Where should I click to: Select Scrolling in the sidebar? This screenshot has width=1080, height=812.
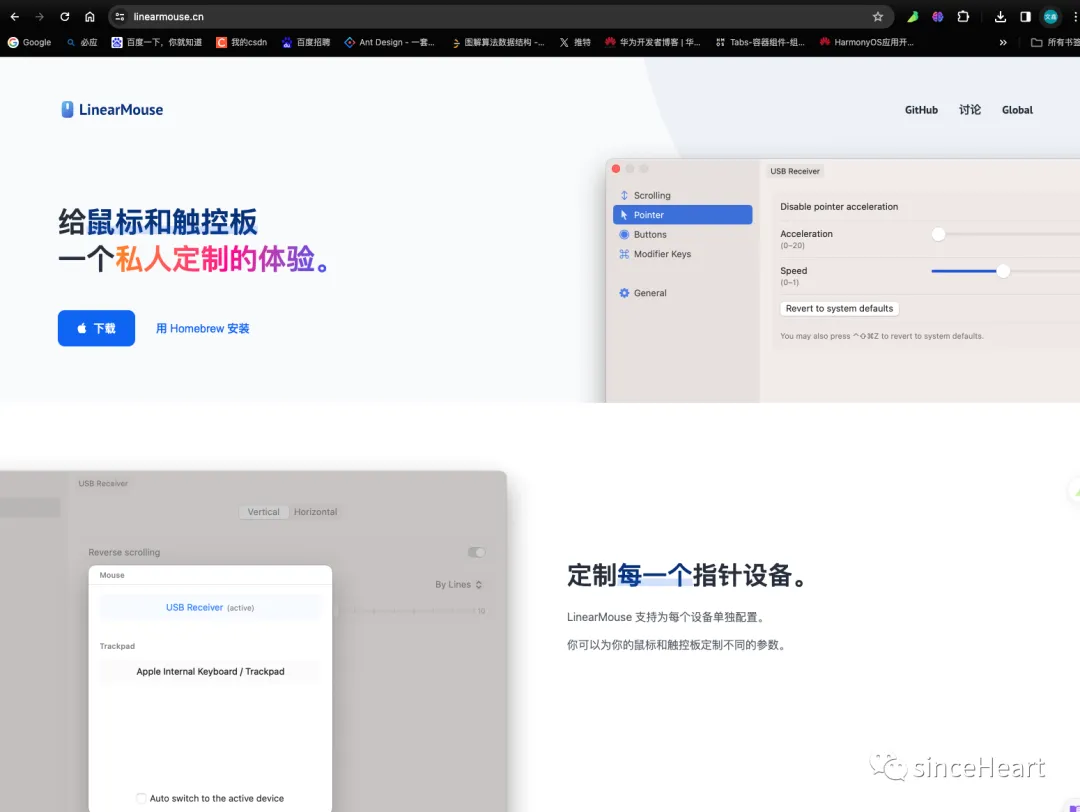point(683,196)
